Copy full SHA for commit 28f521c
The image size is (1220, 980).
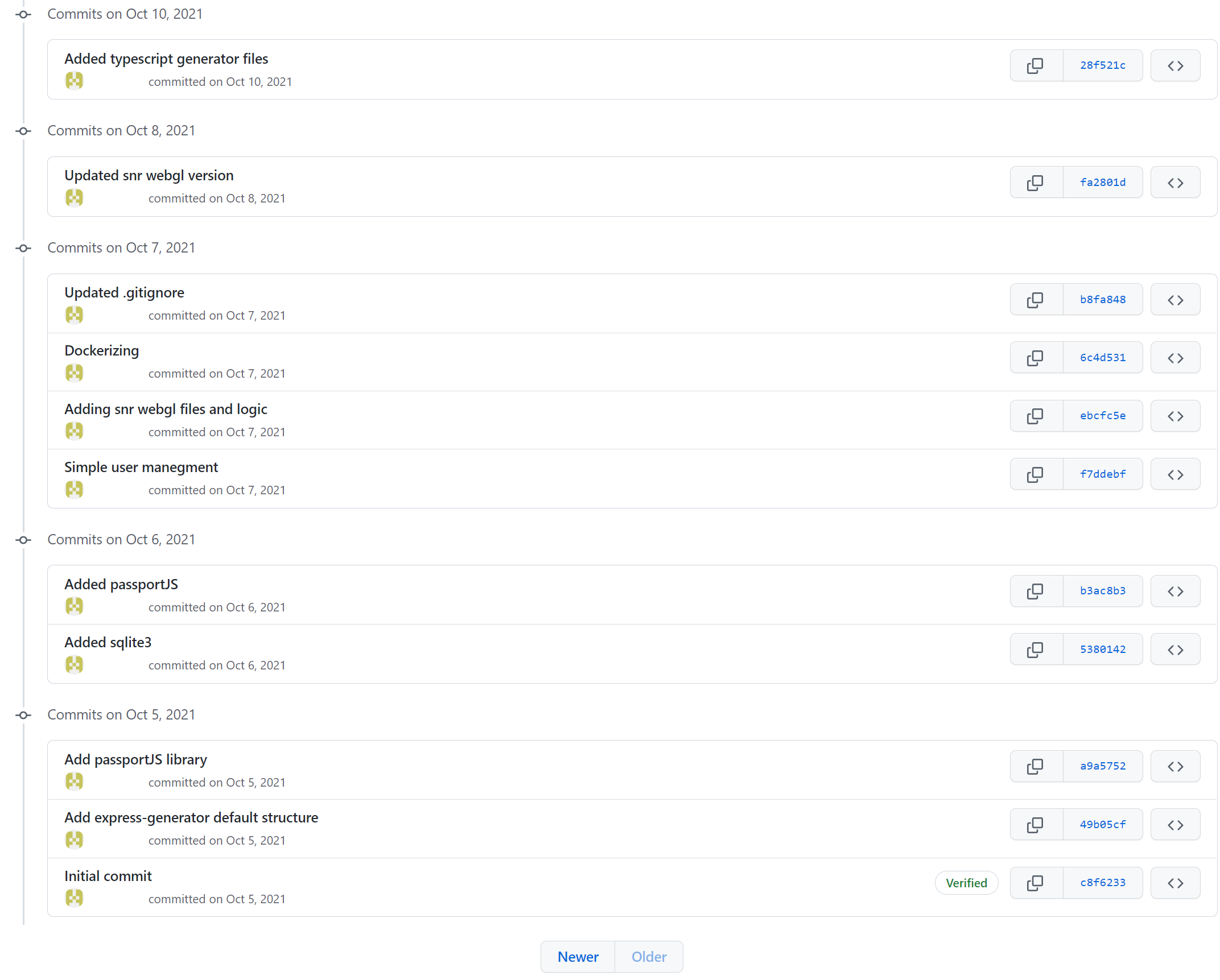pyautogui.click(x=1035, y=65)
